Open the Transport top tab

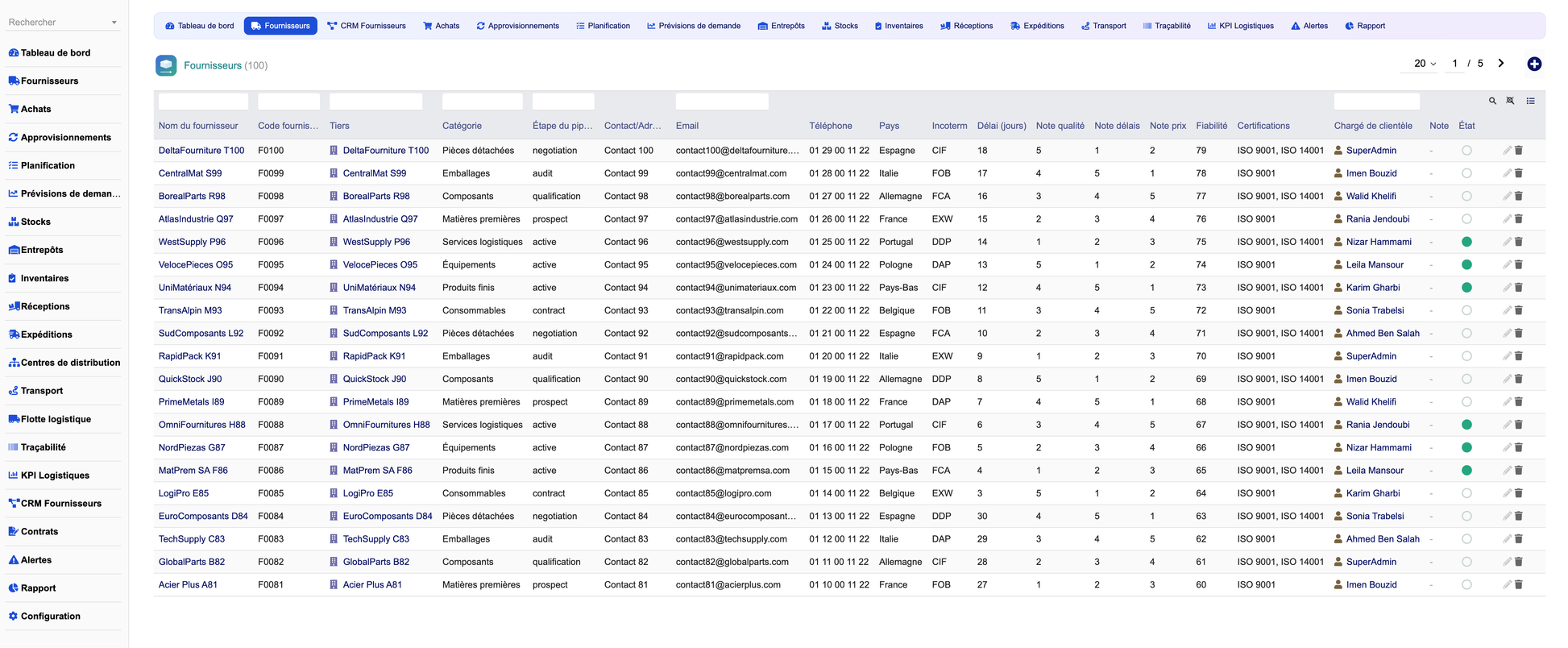coord(1104,26)
